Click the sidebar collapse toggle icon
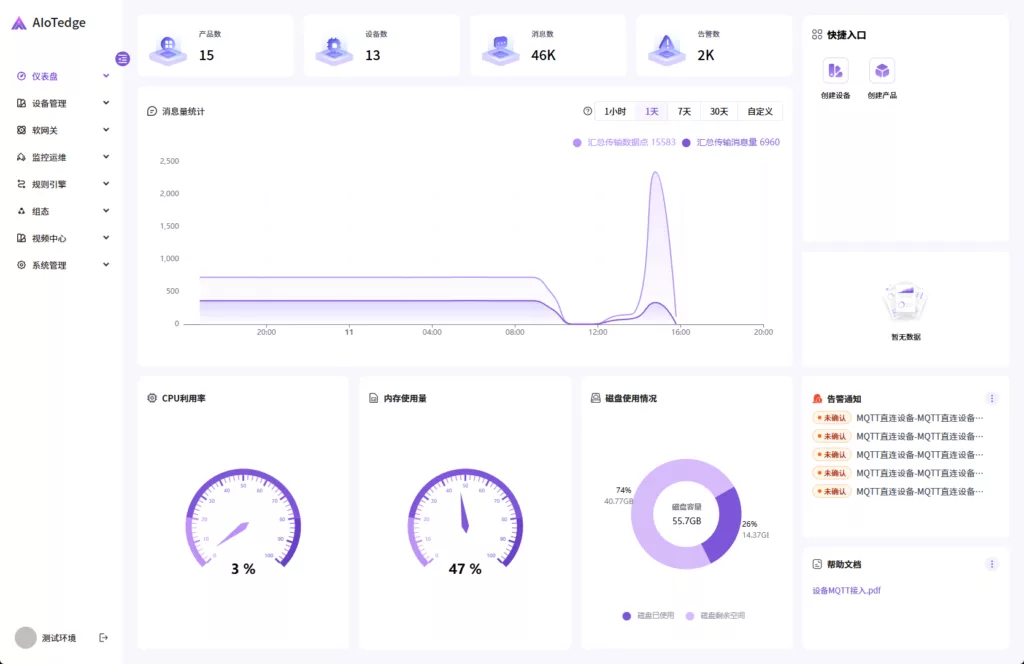 click(122, 59)
